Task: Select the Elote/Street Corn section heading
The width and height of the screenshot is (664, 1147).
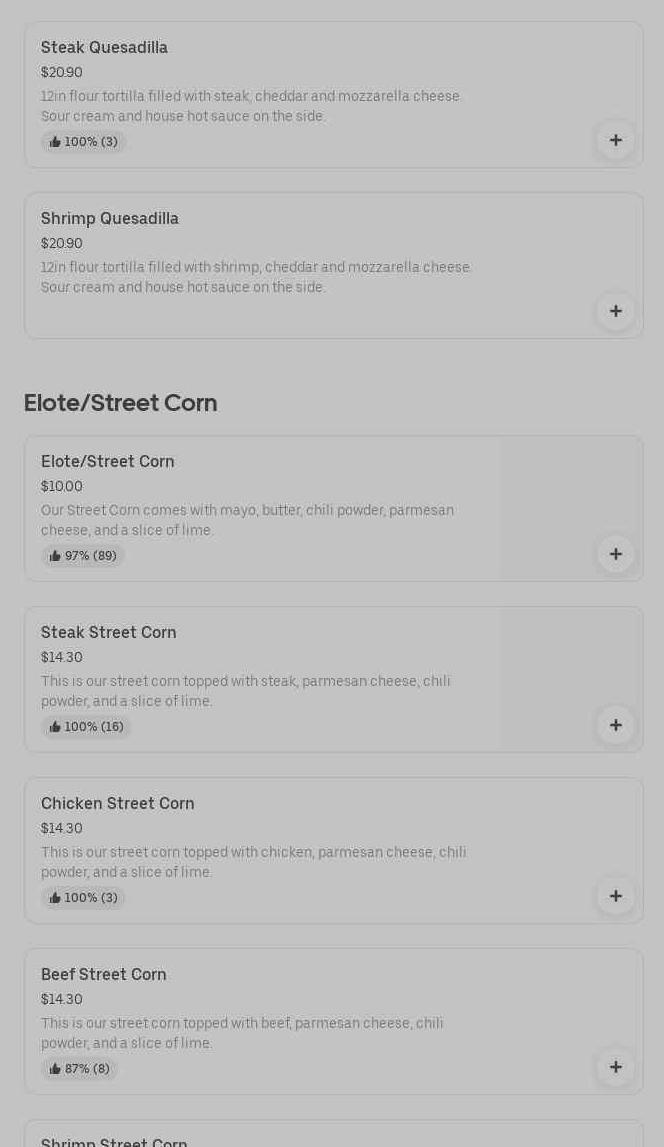Action: [120, 403]
